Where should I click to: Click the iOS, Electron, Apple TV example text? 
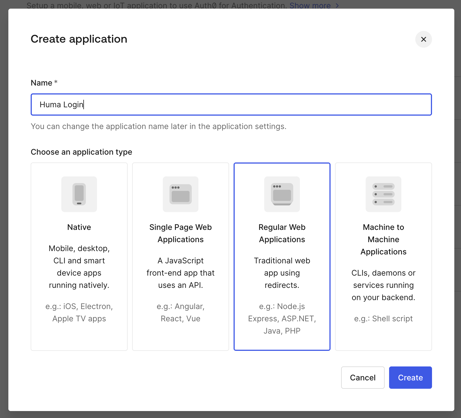pos(79,313)
